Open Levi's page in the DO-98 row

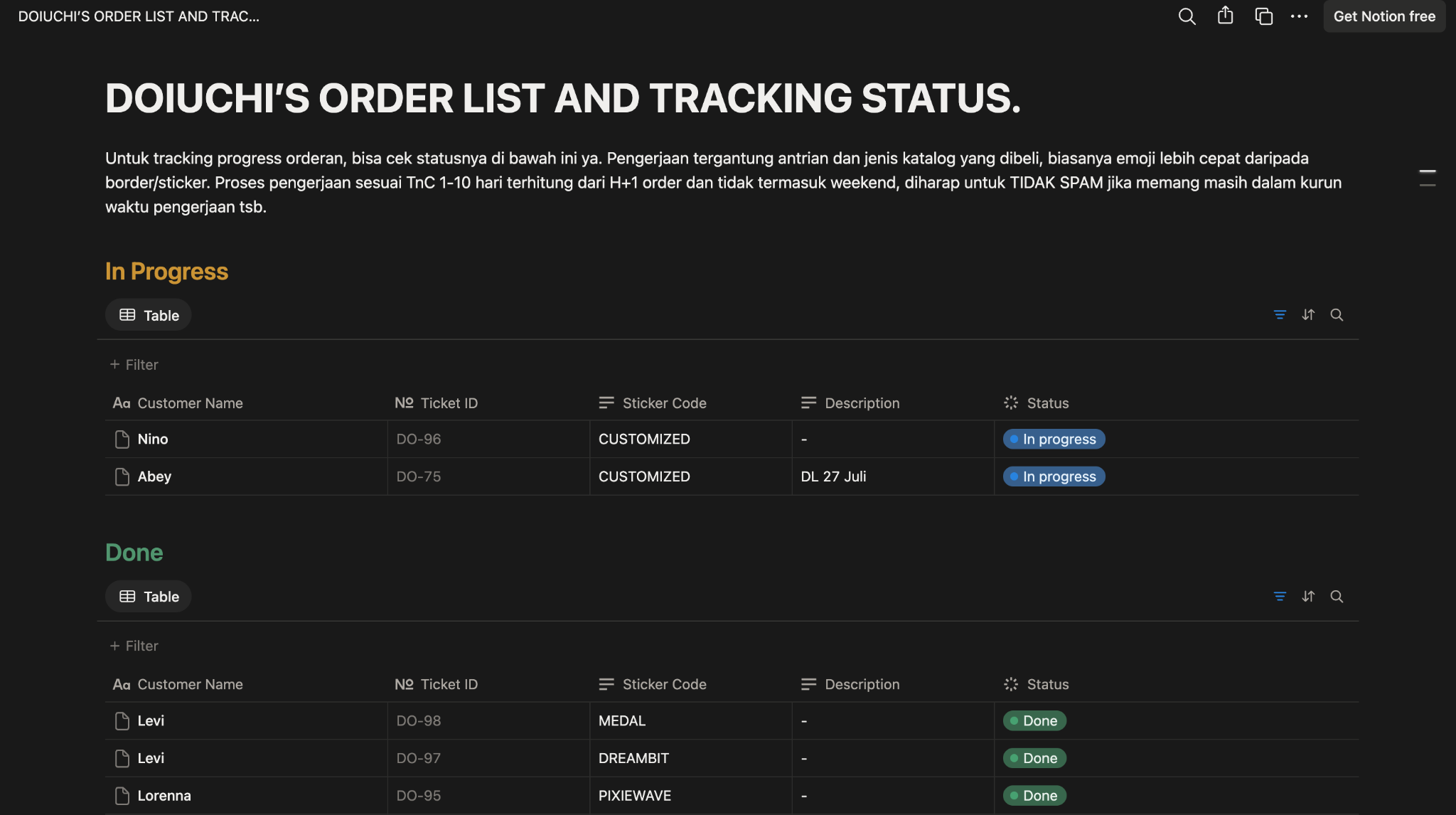click(151, 720)
